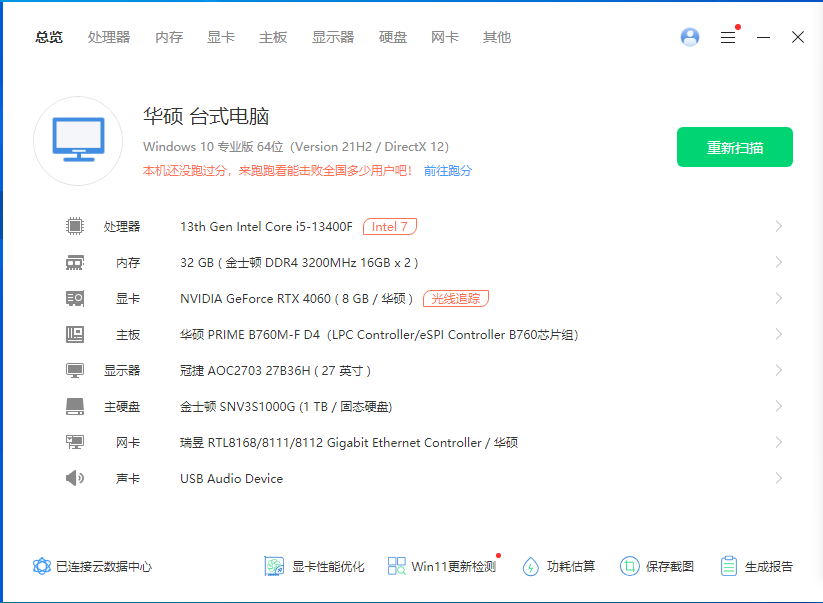Image resolution: width=823 pixels, height=603 pixels.
Task: Click the 已连接云数据中心 status text
Action: pyautogui.click(x=104, y=566)
